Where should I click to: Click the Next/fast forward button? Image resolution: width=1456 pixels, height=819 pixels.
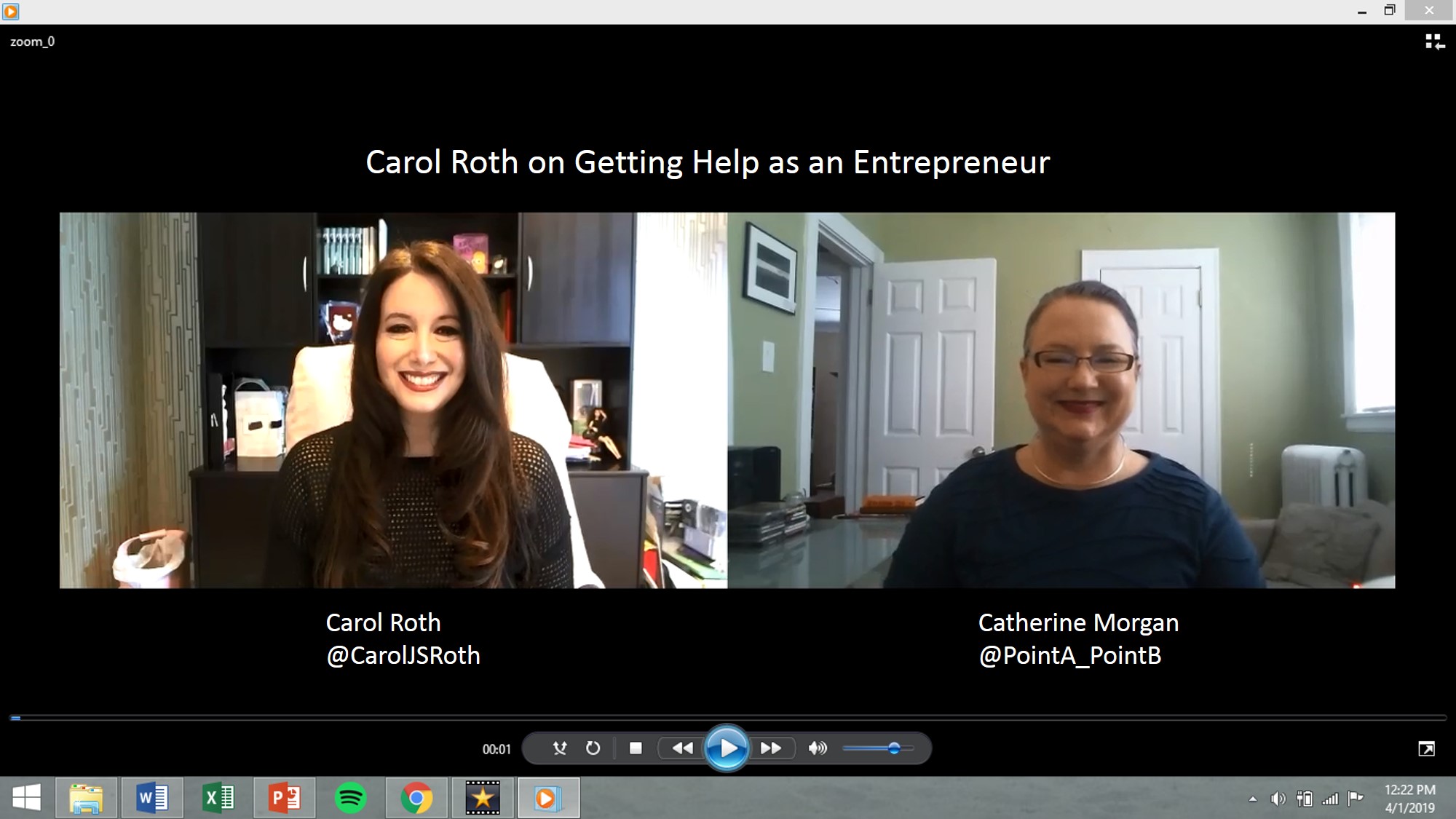coord(770,748)
